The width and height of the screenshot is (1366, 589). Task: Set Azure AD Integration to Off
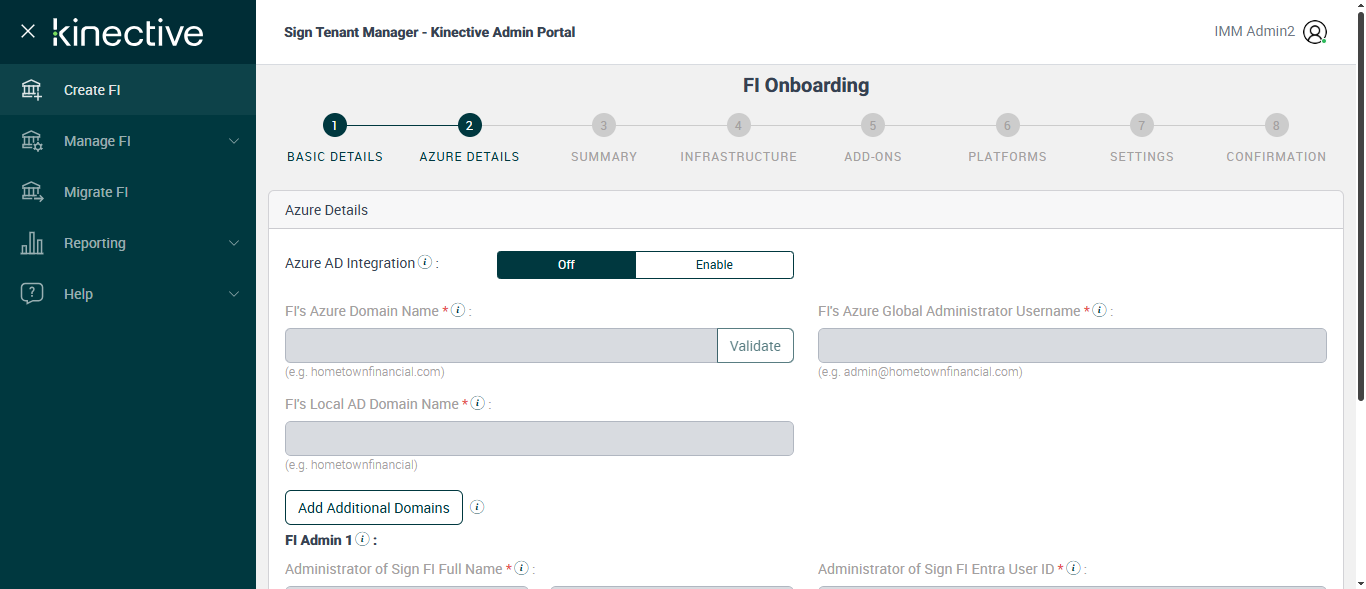pyautogui.click(x=566, y=265)
